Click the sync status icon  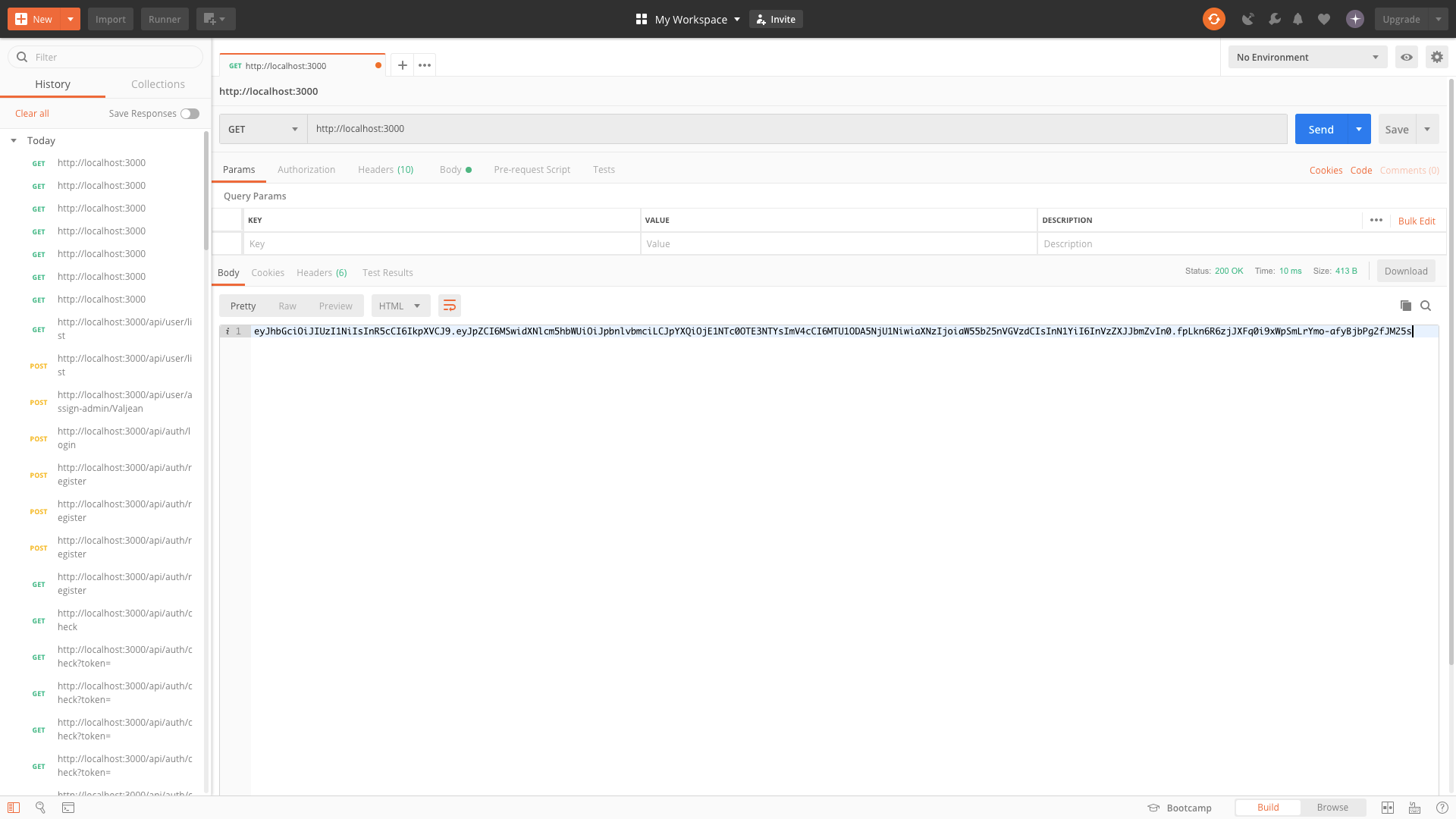pyautogui.click(x=1213, y=19)
